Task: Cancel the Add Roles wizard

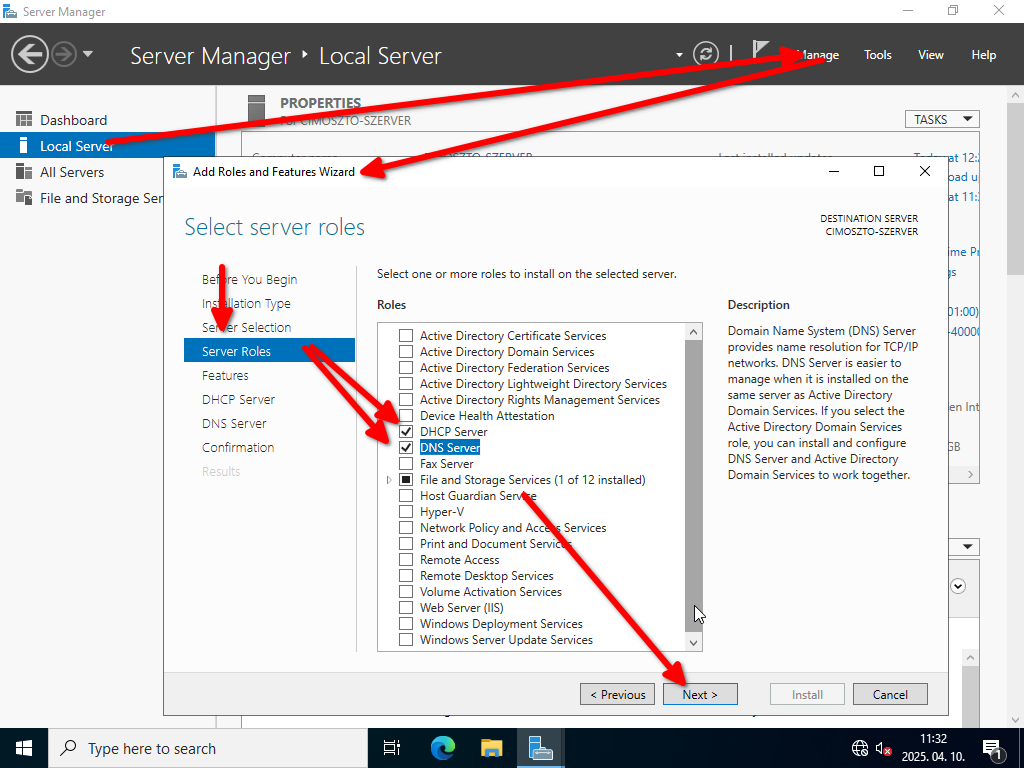Action: [890, 694]
